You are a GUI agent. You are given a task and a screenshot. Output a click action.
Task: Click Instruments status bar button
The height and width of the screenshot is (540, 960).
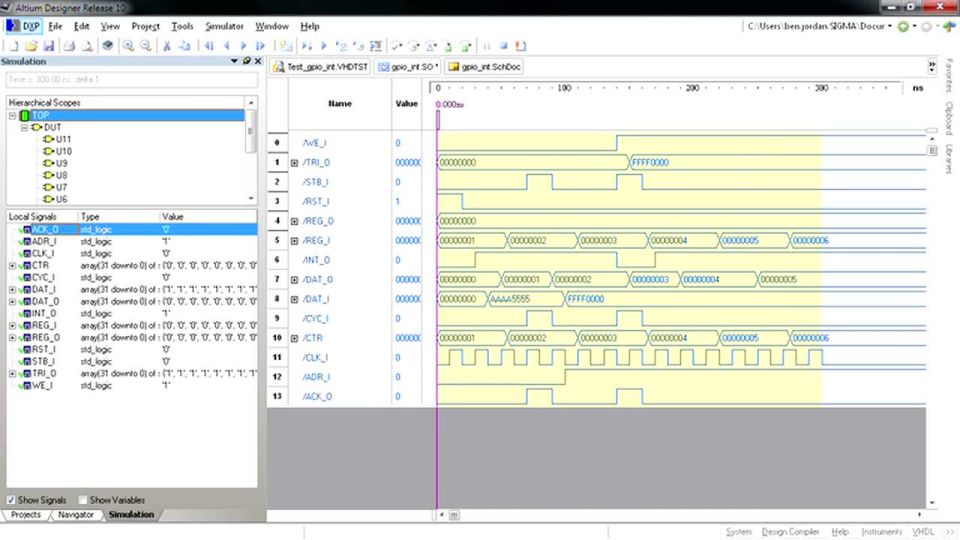[882, 532]
